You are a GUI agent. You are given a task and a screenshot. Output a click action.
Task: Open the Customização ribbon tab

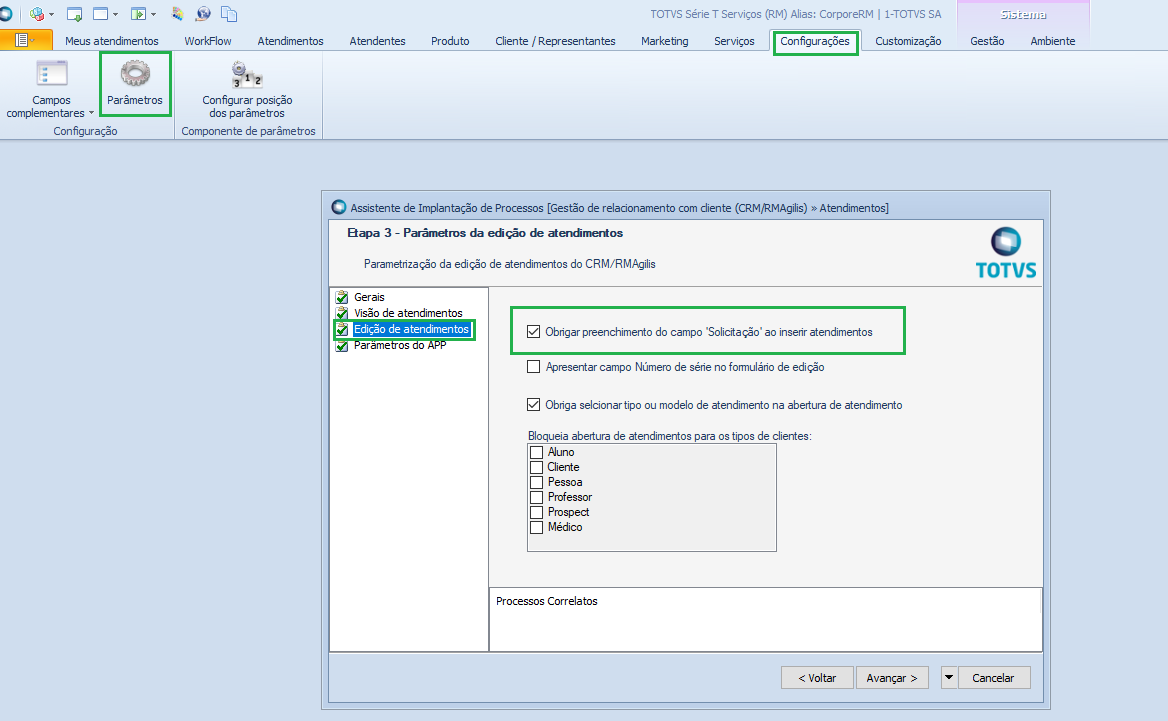(x=908, y=41)
